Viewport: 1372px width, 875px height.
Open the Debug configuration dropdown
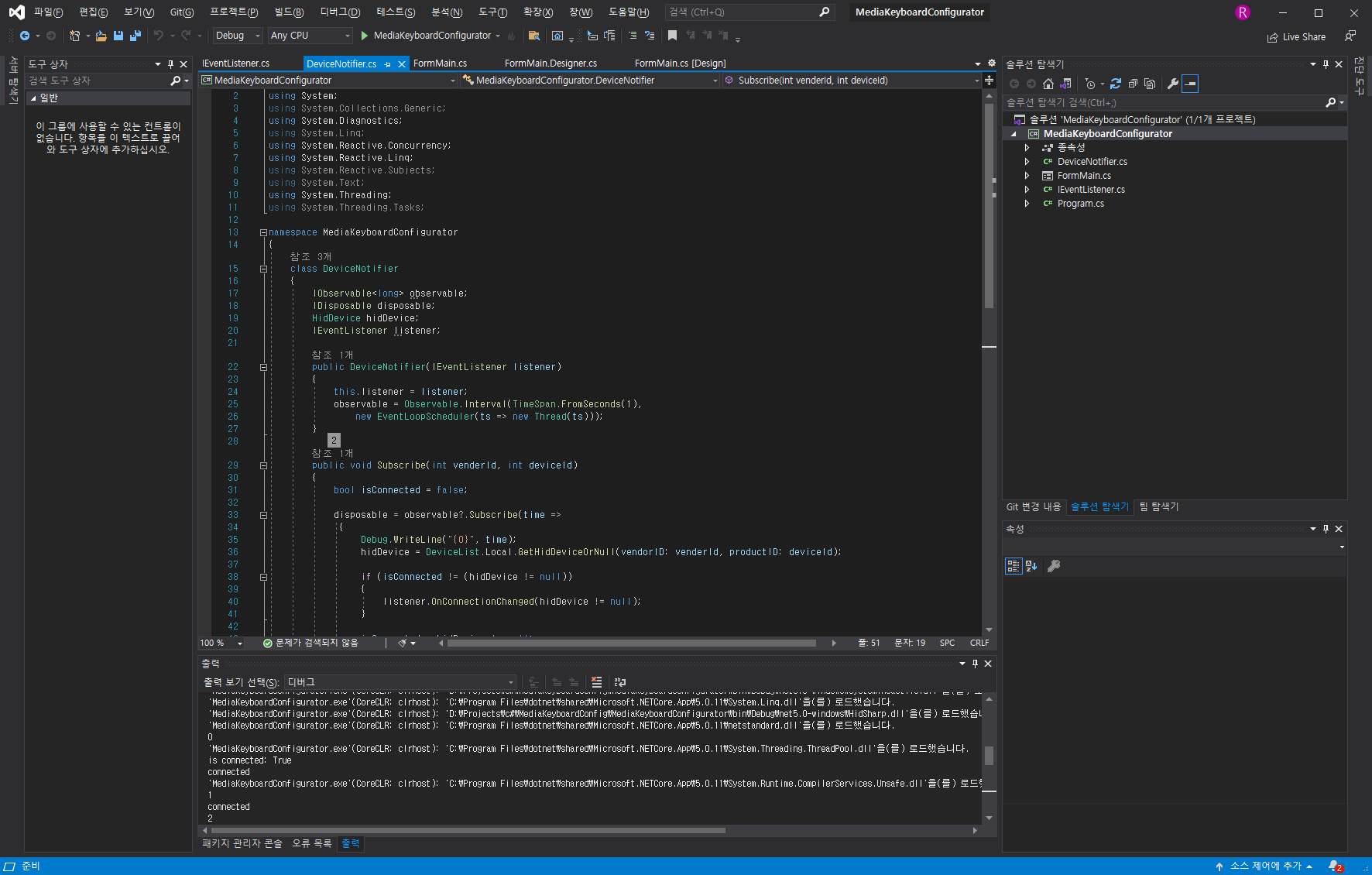(238, 36)
